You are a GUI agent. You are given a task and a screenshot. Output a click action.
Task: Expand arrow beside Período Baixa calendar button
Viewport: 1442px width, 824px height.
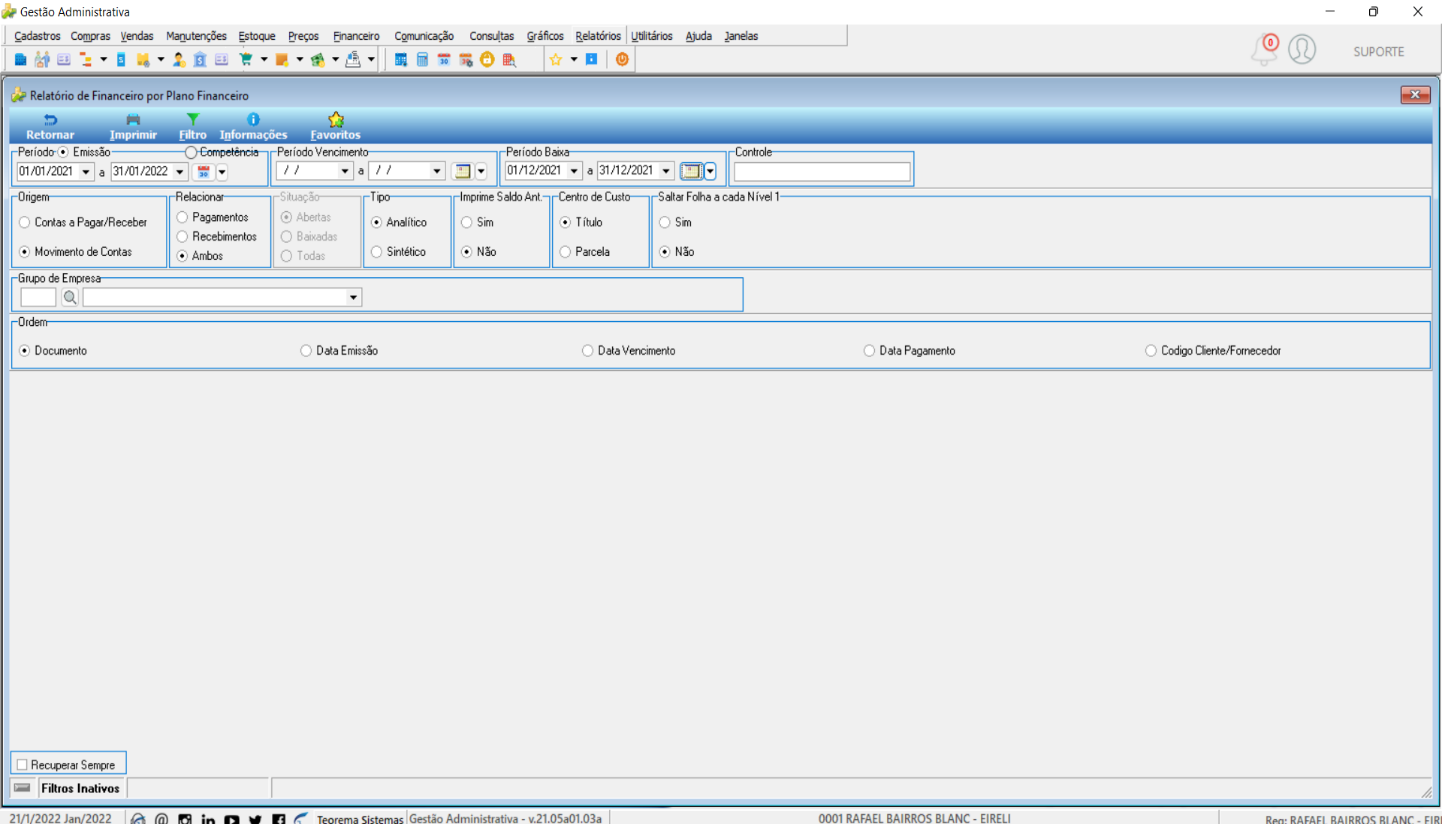point(710,171)
